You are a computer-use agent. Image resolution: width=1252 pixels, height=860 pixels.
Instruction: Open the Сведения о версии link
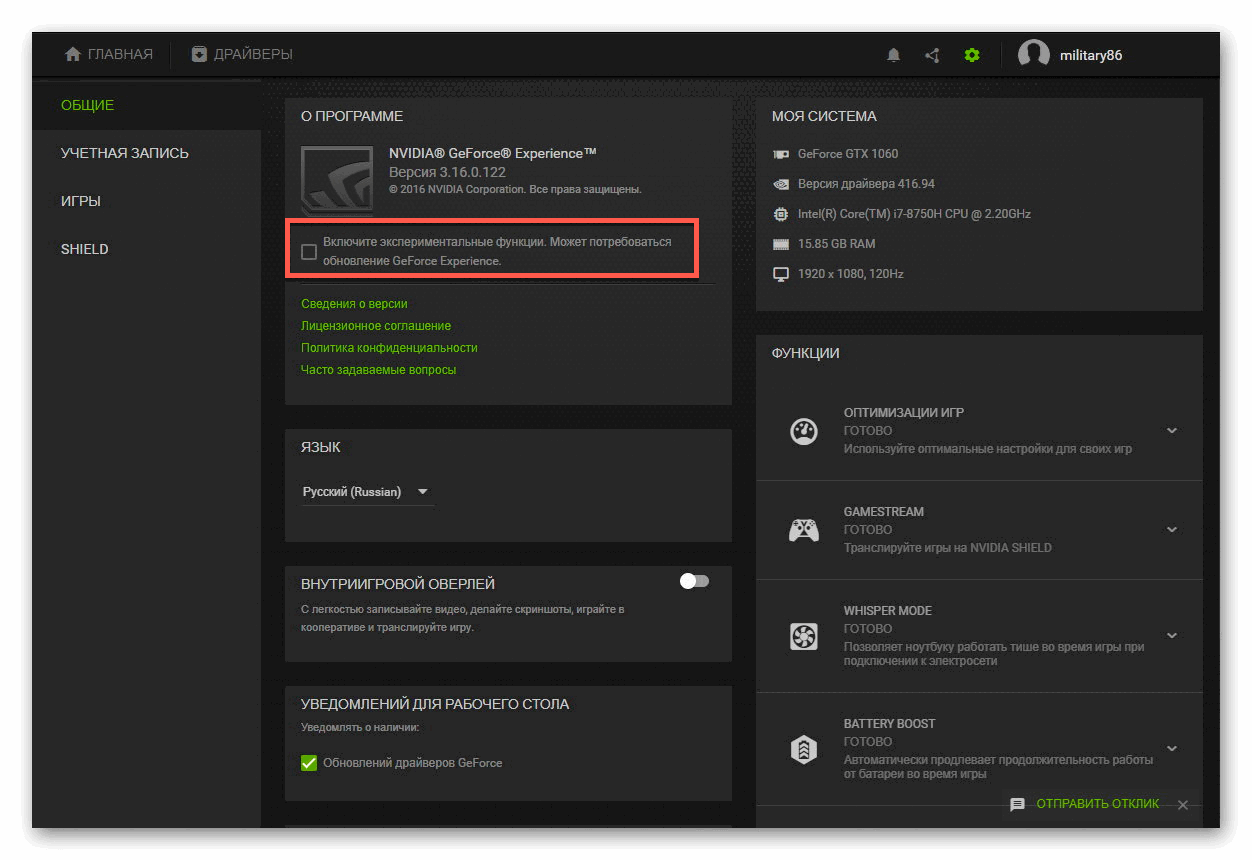(x=354, y=304)
